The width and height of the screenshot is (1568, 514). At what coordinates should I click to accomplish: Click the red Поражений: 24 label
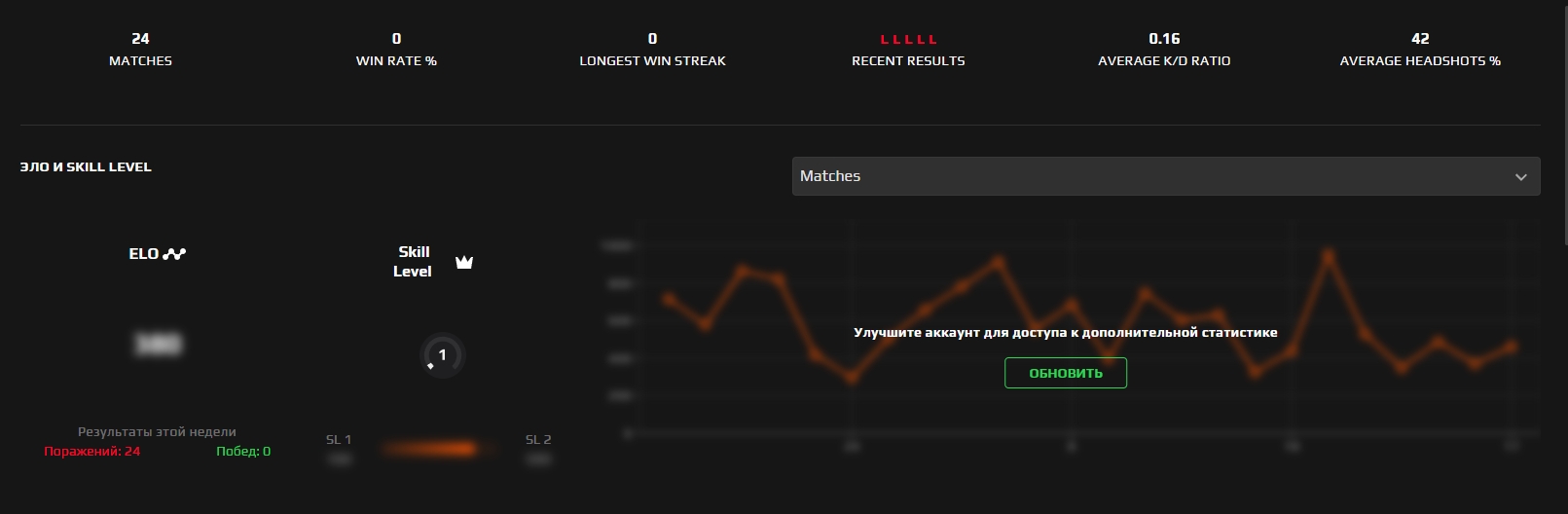pyautogui.click(x=92, y=452)
